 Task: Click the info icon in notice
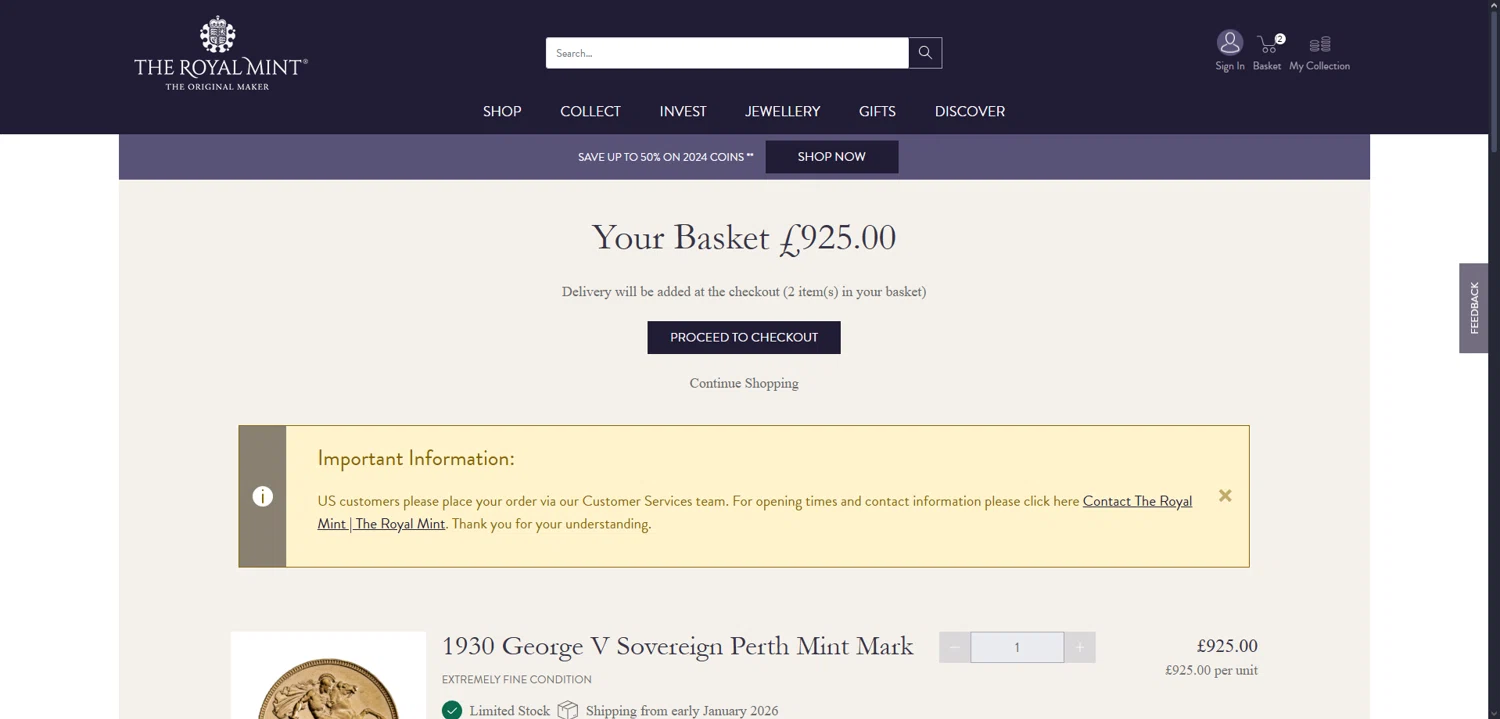263,496
